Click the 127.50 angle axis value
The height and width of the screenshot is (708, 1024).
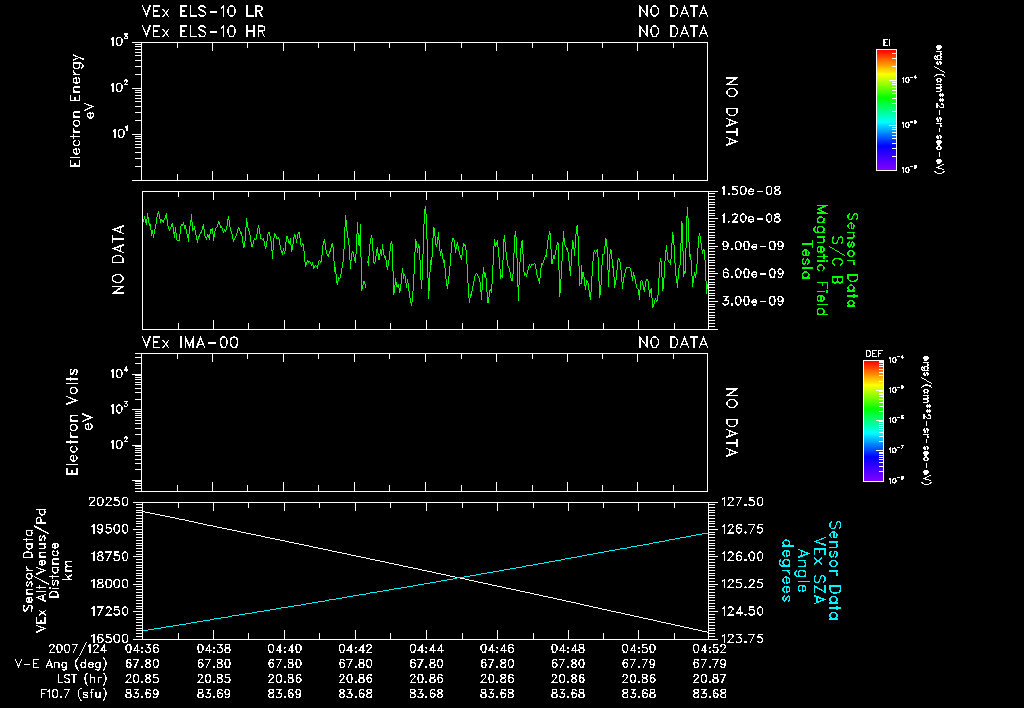pyautogui.click(x=743, y=502)
